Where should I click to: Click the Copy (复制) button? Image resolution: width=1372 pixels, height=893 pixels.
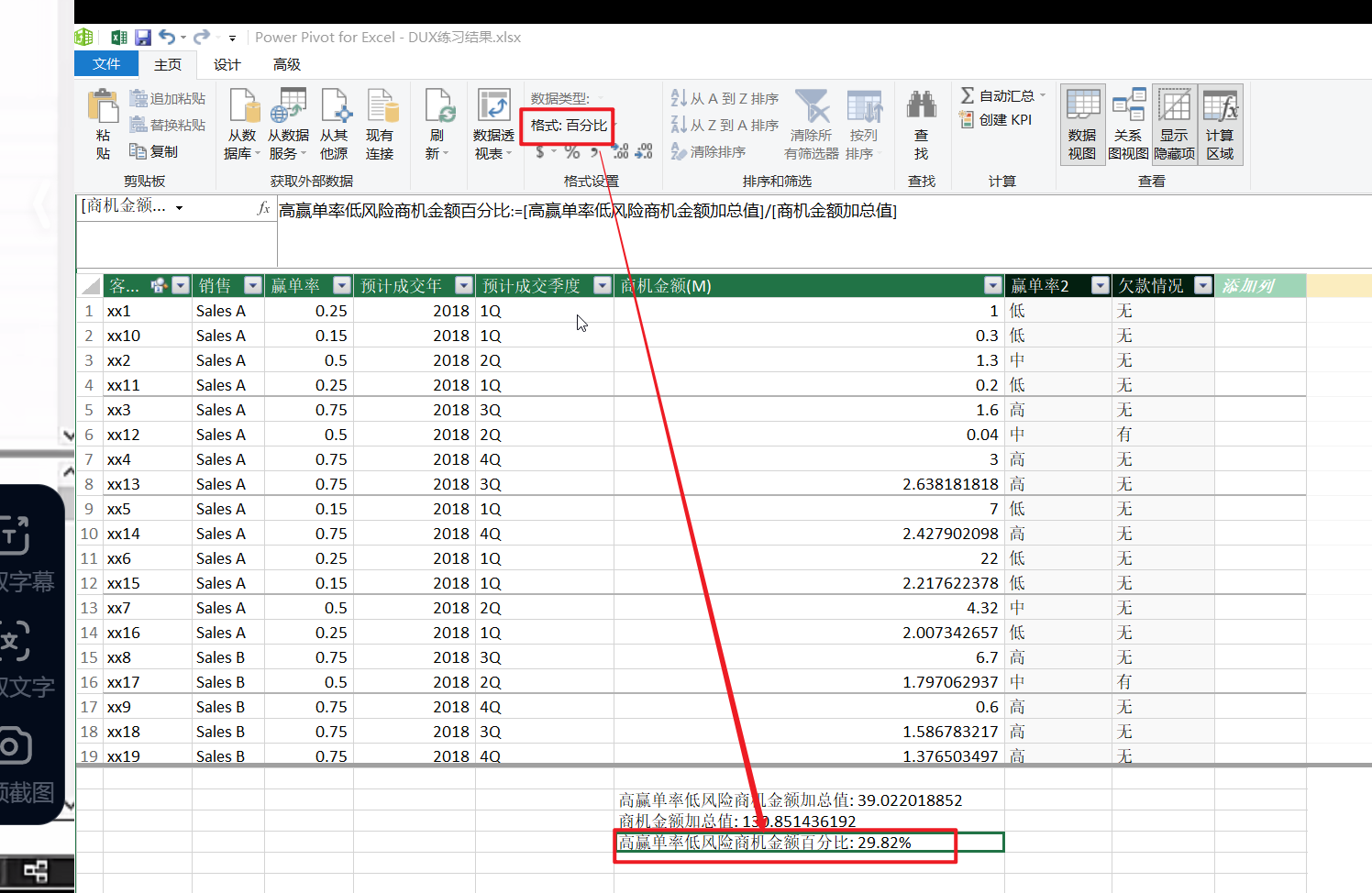(x=154, y=151)
